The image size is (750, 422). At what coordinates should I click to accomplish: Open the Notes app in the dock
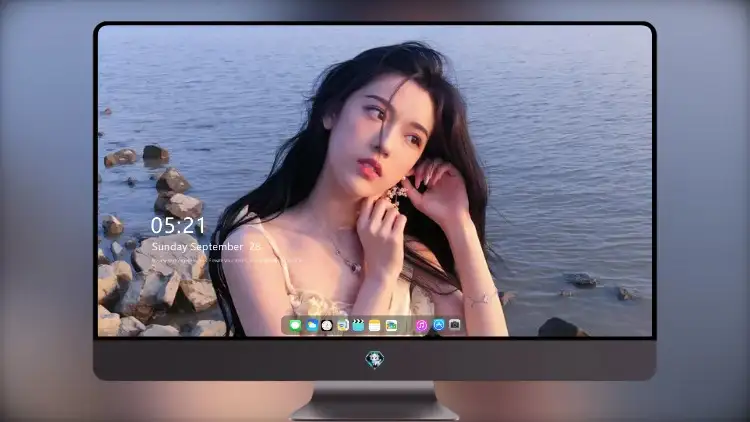(x=375, y=326)
